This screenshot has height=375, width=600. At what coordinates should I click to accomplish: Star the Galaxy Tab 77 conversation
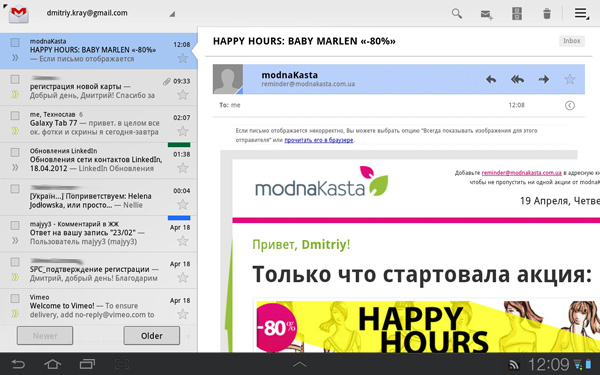183,131
